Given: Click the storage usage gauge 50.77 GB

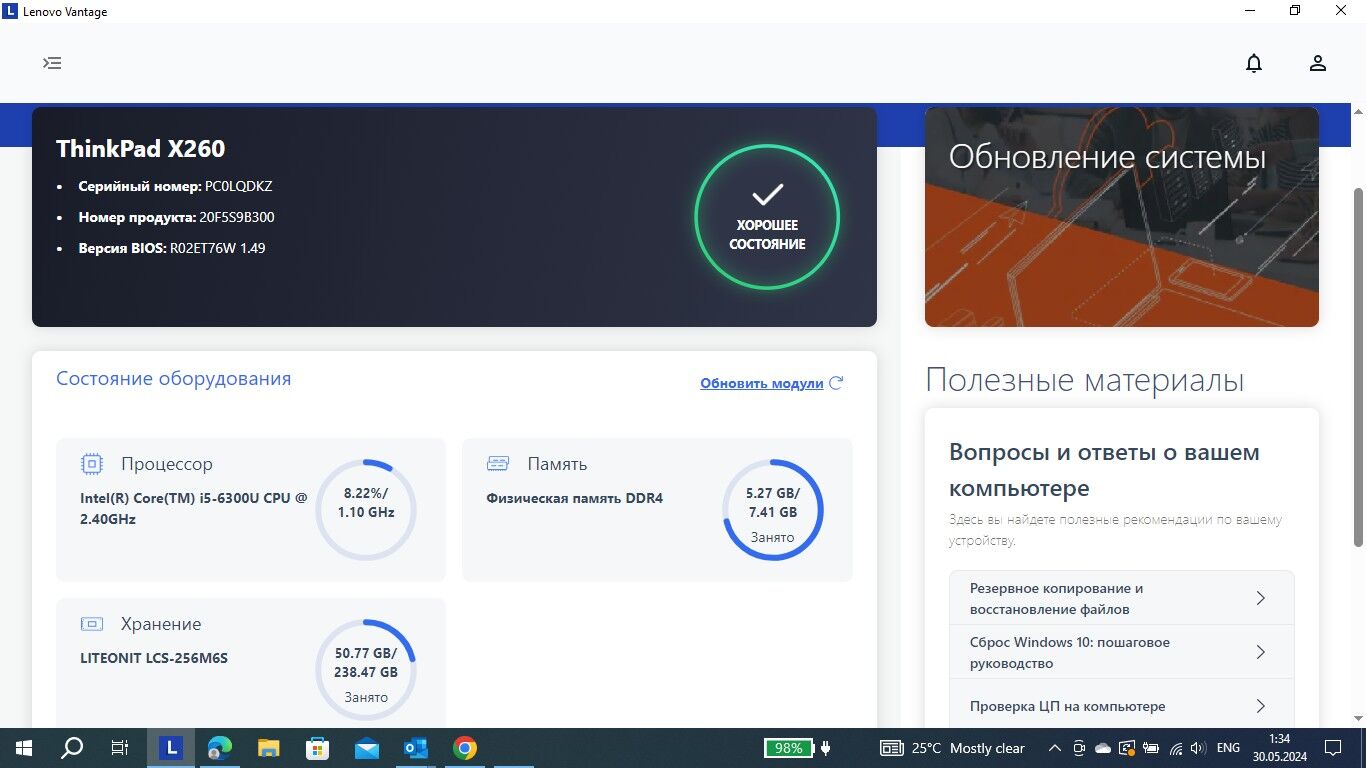Looking at the screenshot, I should [366, 670].
